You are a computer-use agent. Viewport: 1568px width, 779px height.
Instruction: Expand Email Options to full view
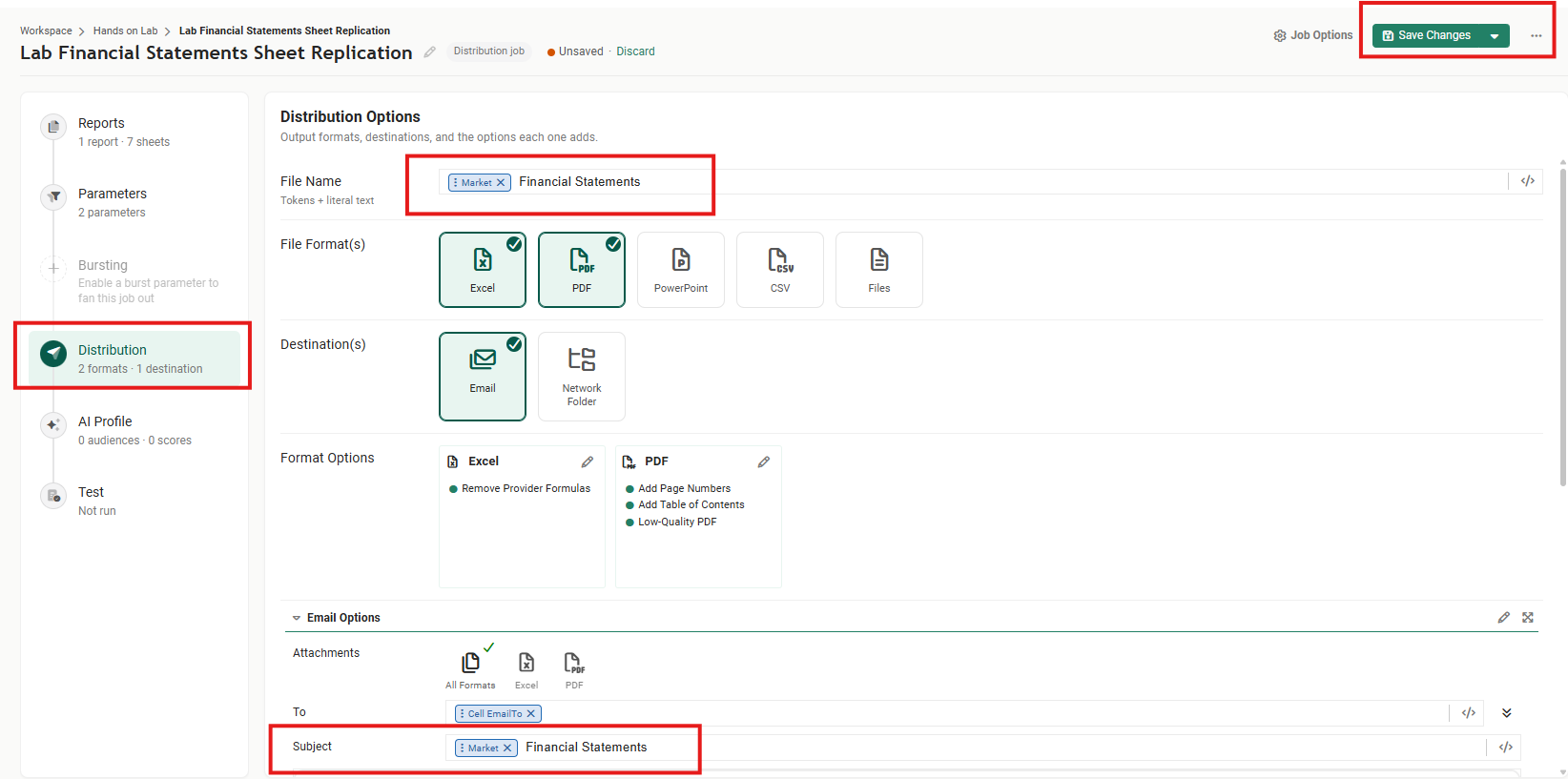(x=1528, y=618)
